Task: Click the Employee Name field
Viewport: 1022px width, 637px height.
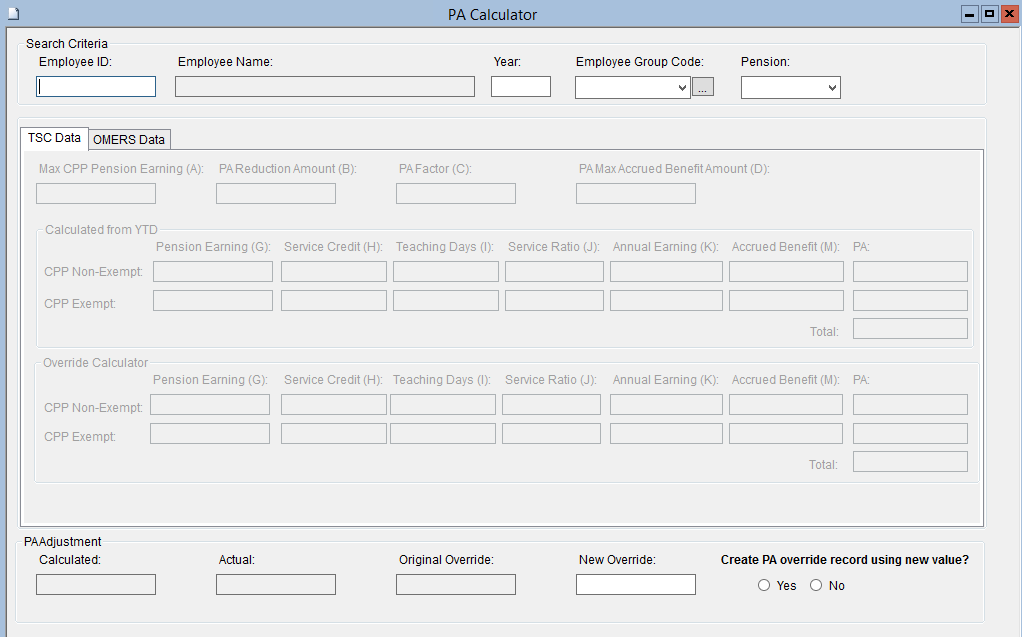Action: (324, 87)
